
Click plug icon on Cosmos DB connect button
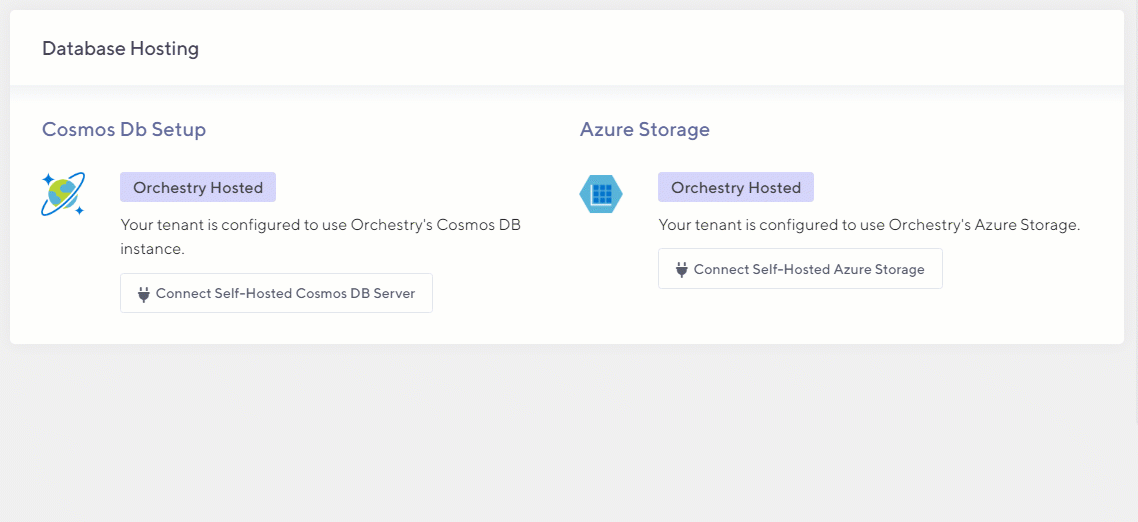pos(143,294)
